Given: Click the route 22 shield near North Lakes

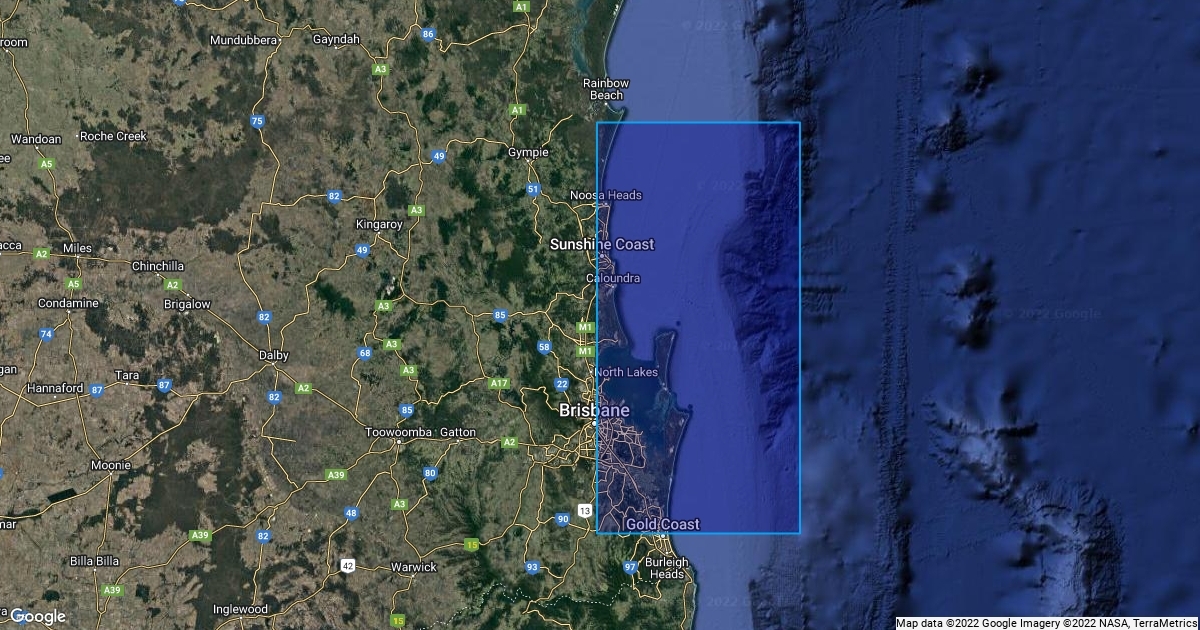Looking at the screenshot, I should [x=562, y=384].
